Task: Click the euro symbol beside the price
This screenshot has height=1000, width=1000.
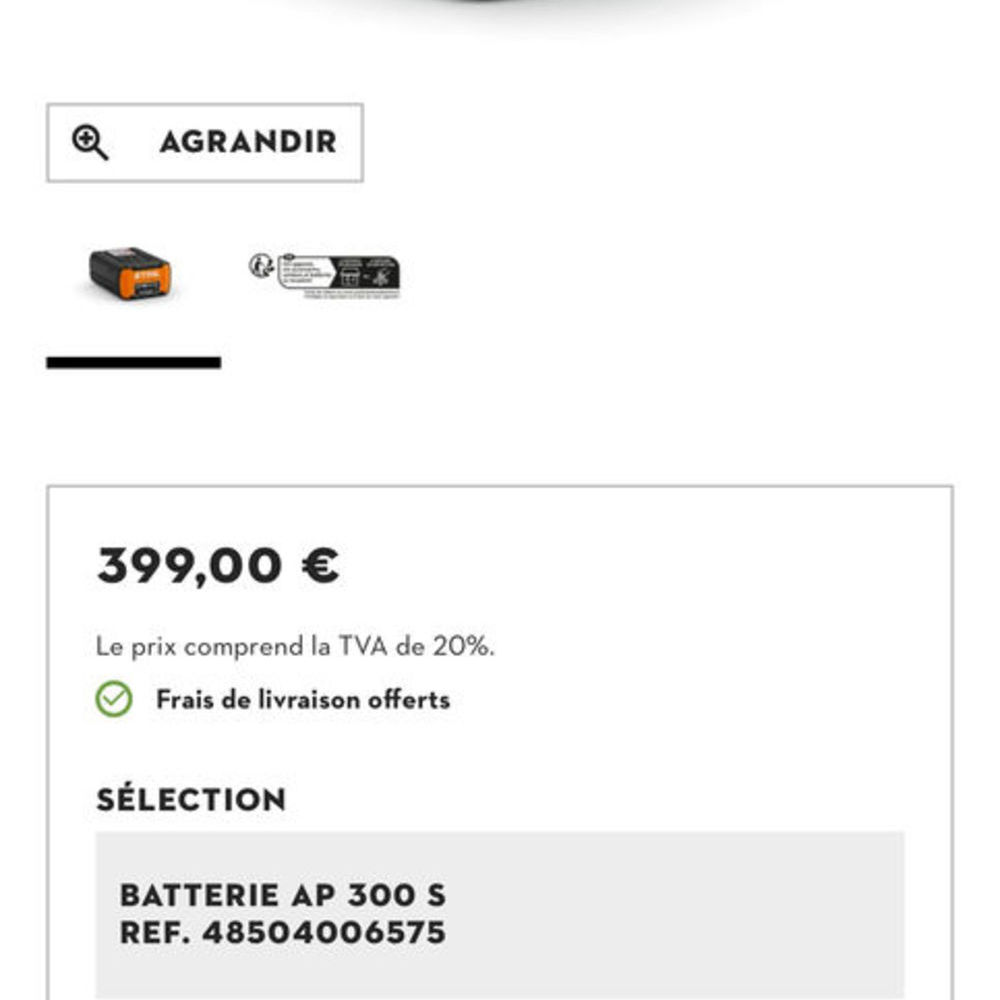Action: pyautogui.click(x=320, y=565)
